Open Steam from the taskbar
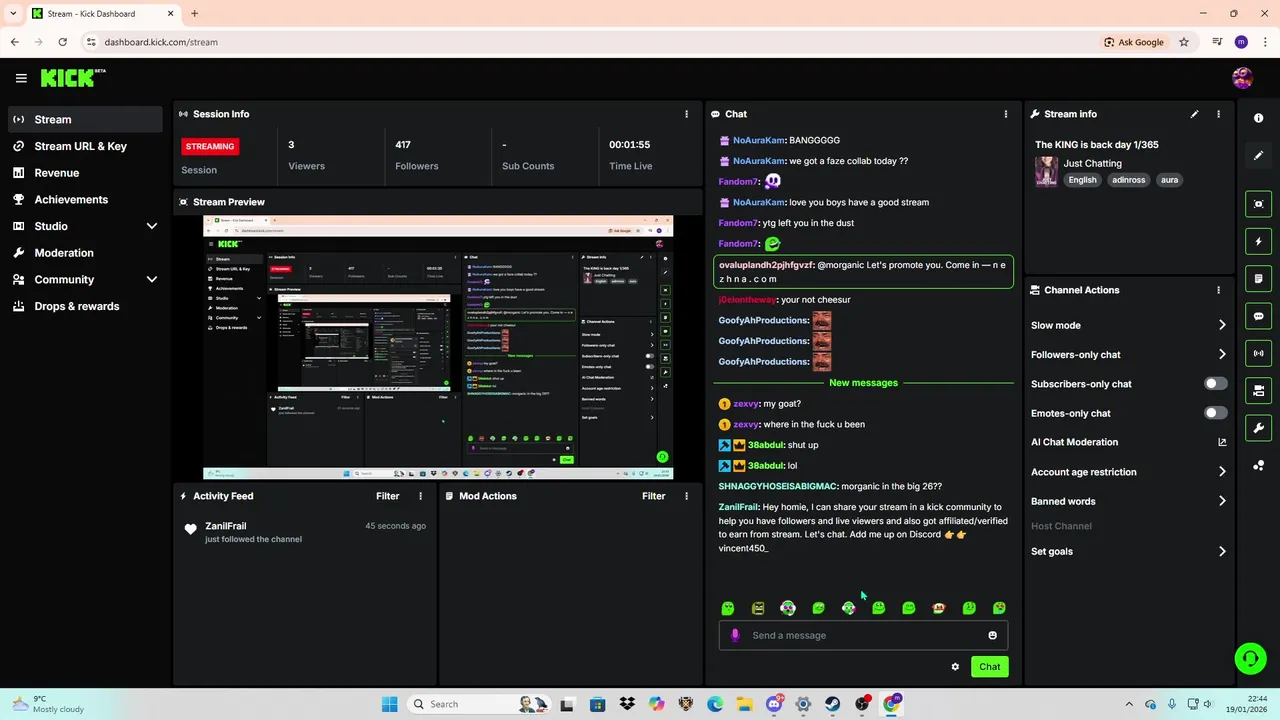Viewport: 1280px width, 720px height. point(832,704)
